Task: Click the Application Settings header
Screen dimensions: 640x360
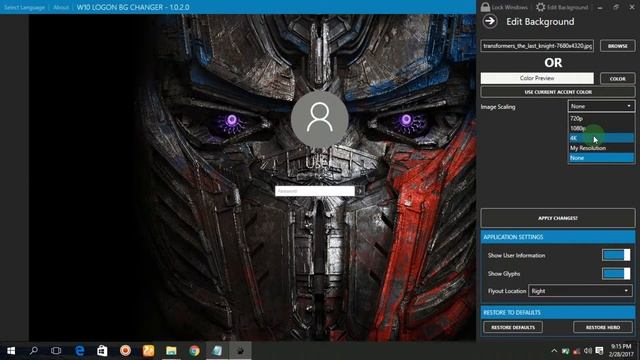Action: pos(558,237)
